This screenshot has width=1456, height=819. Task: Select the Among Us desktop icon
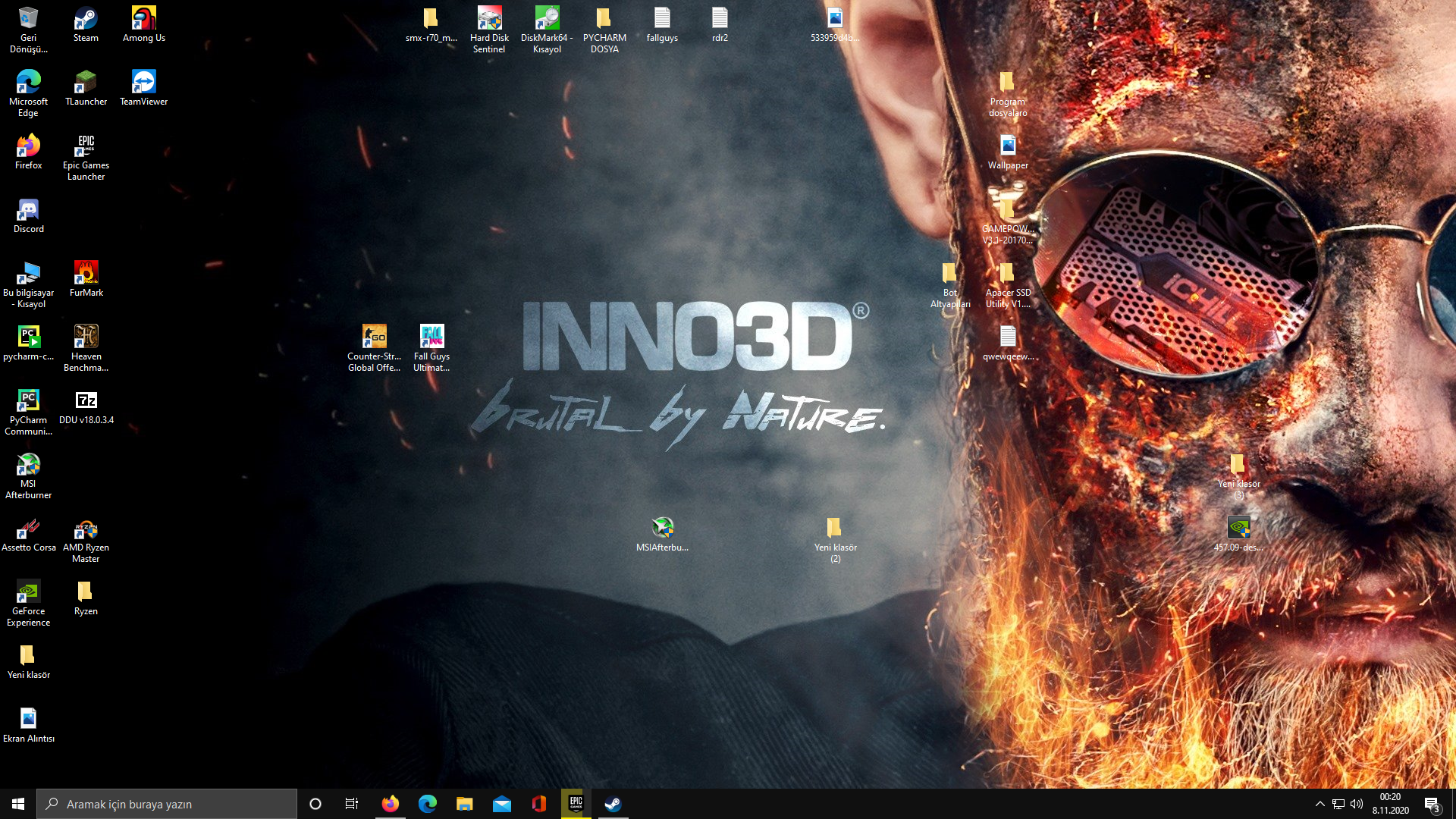click(x=143, y=24)
